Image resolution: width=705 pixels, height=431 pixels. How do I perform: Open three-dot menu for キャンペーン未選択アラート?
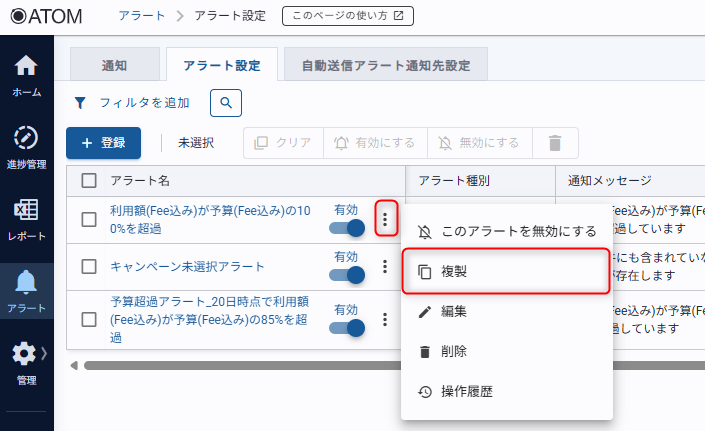point(384,267)
